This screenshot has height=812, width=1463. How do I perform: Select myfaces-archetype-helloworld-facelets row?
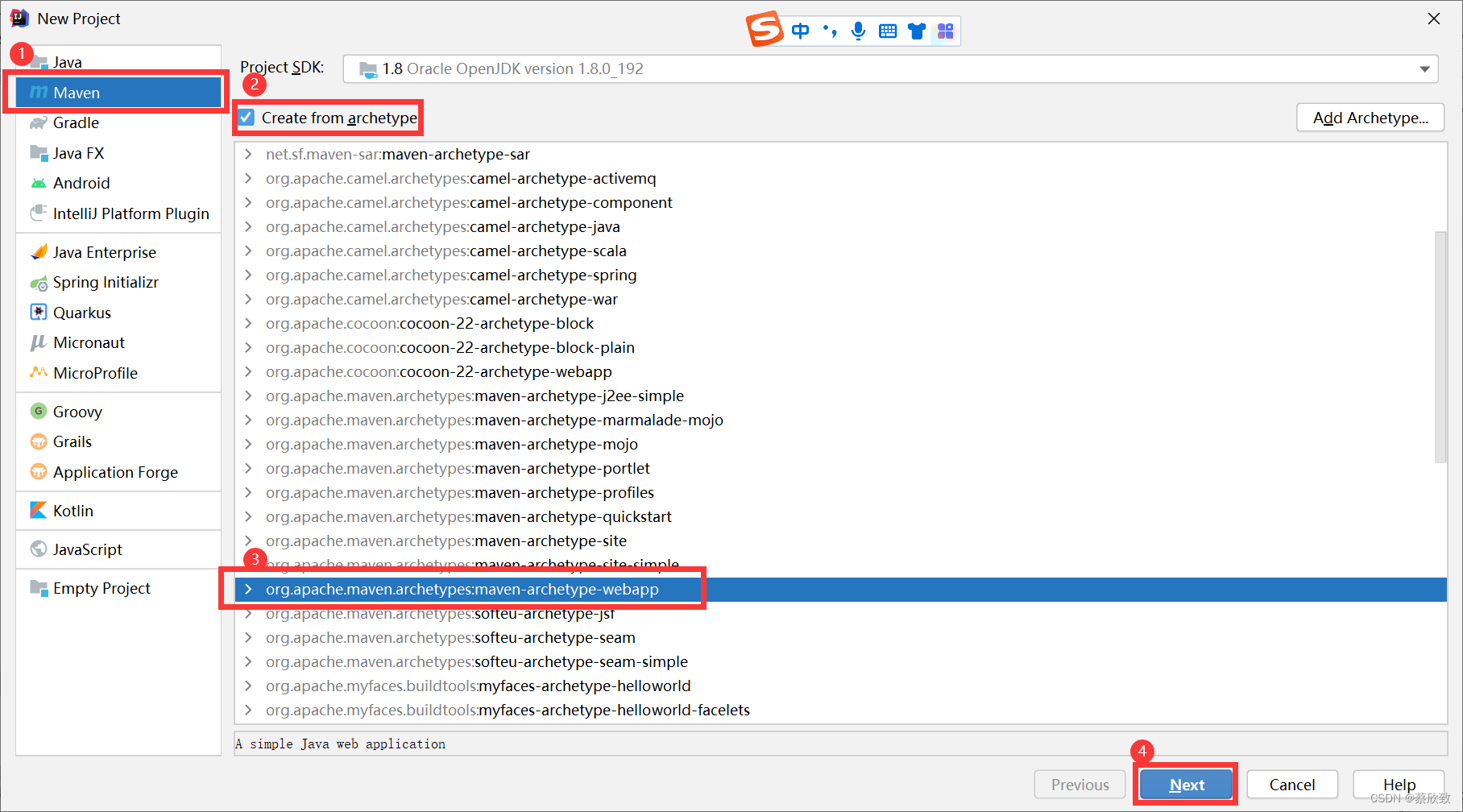pyautogui.click(x=840, y=710)
